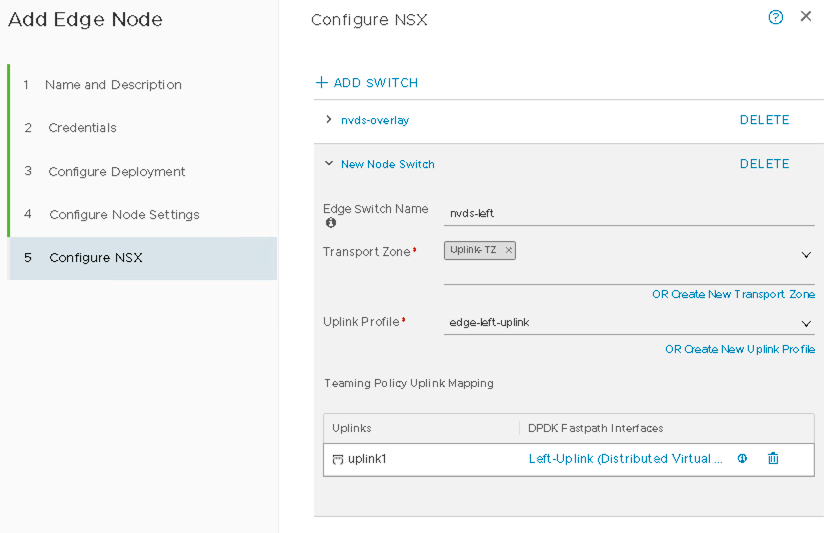Click the uplink1 interface icon
This screenshot has width=837, height=533.
coord(338,459)
